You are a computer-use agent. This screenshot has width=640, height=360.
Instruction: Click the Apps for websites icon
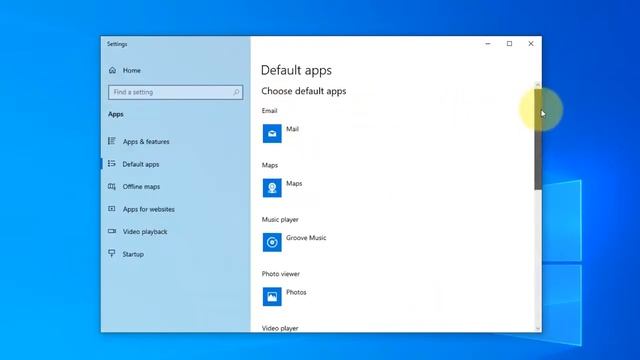111,209
